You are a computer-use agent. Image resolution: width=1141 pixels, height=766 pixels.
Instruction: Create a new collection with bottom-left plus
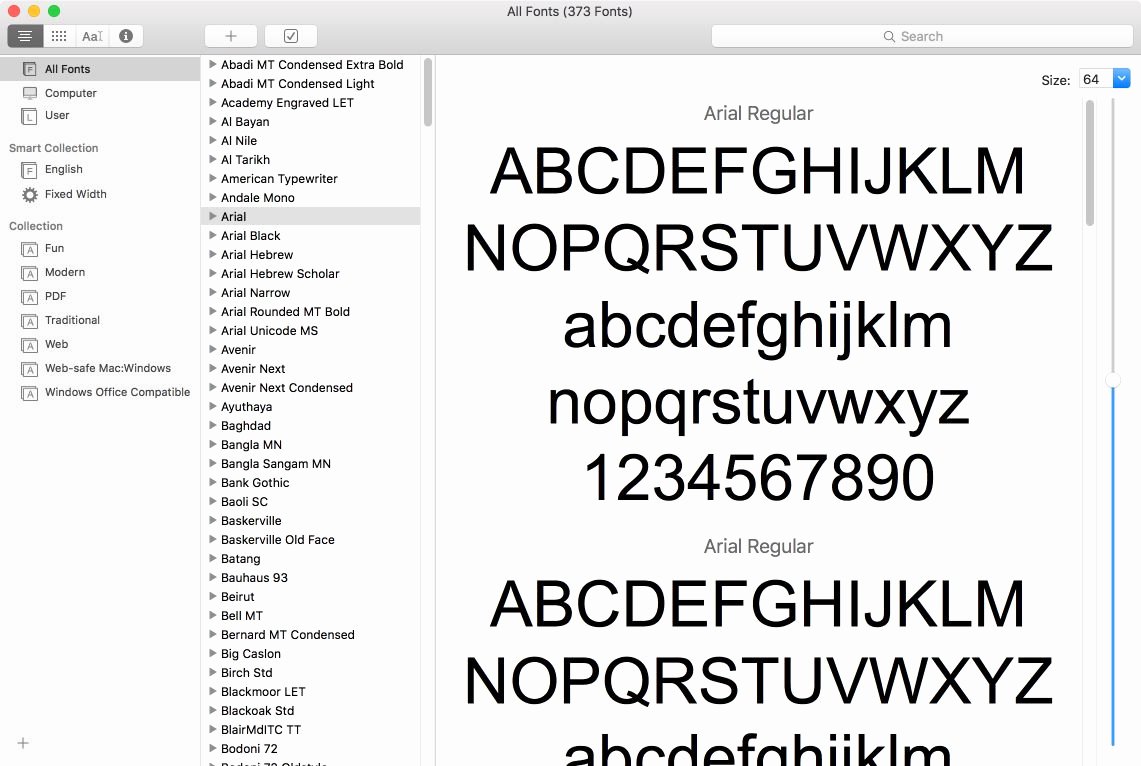(22, 743)
